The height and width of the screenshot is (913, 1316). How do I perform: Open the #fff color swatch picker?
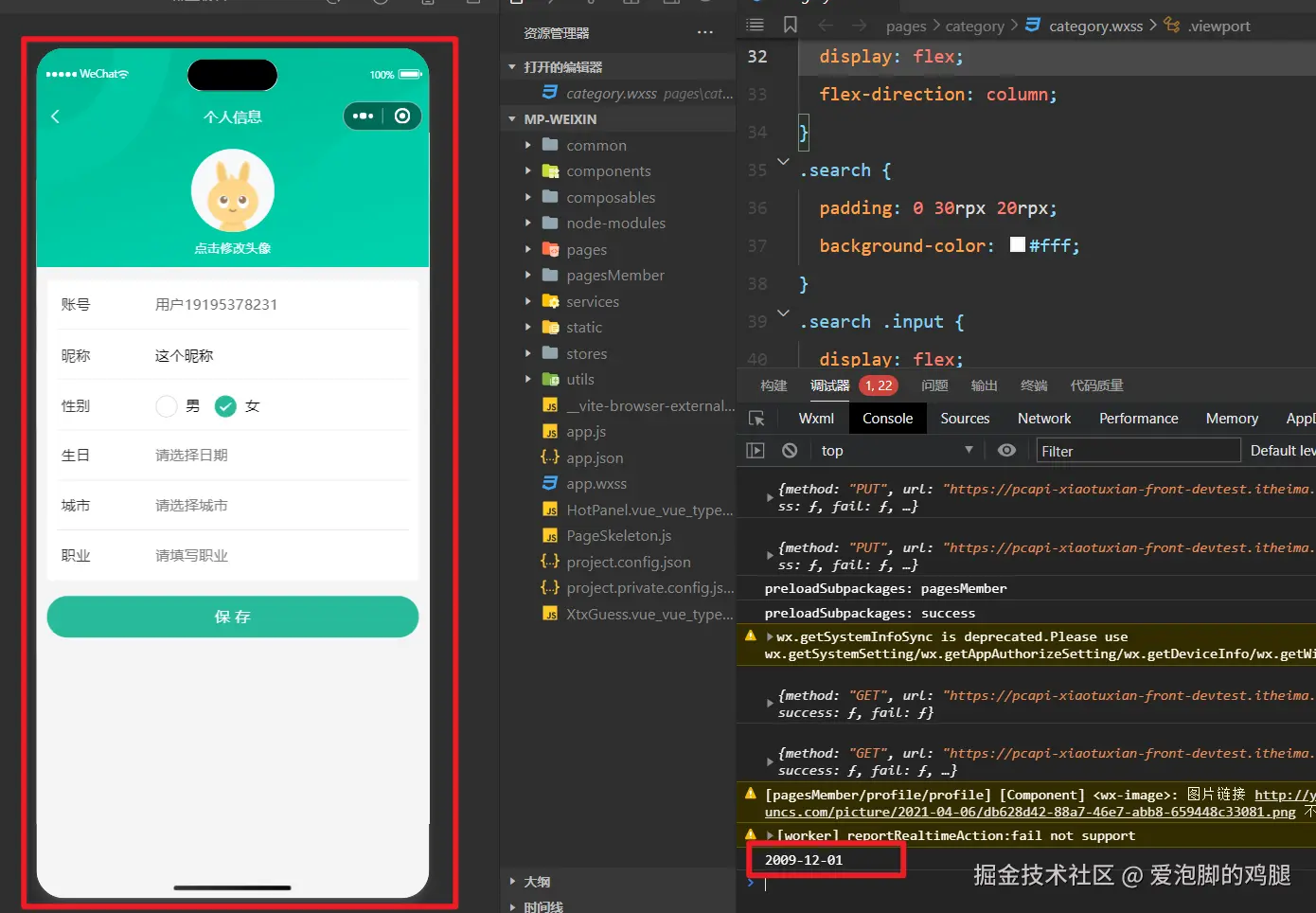(1018, 244)
